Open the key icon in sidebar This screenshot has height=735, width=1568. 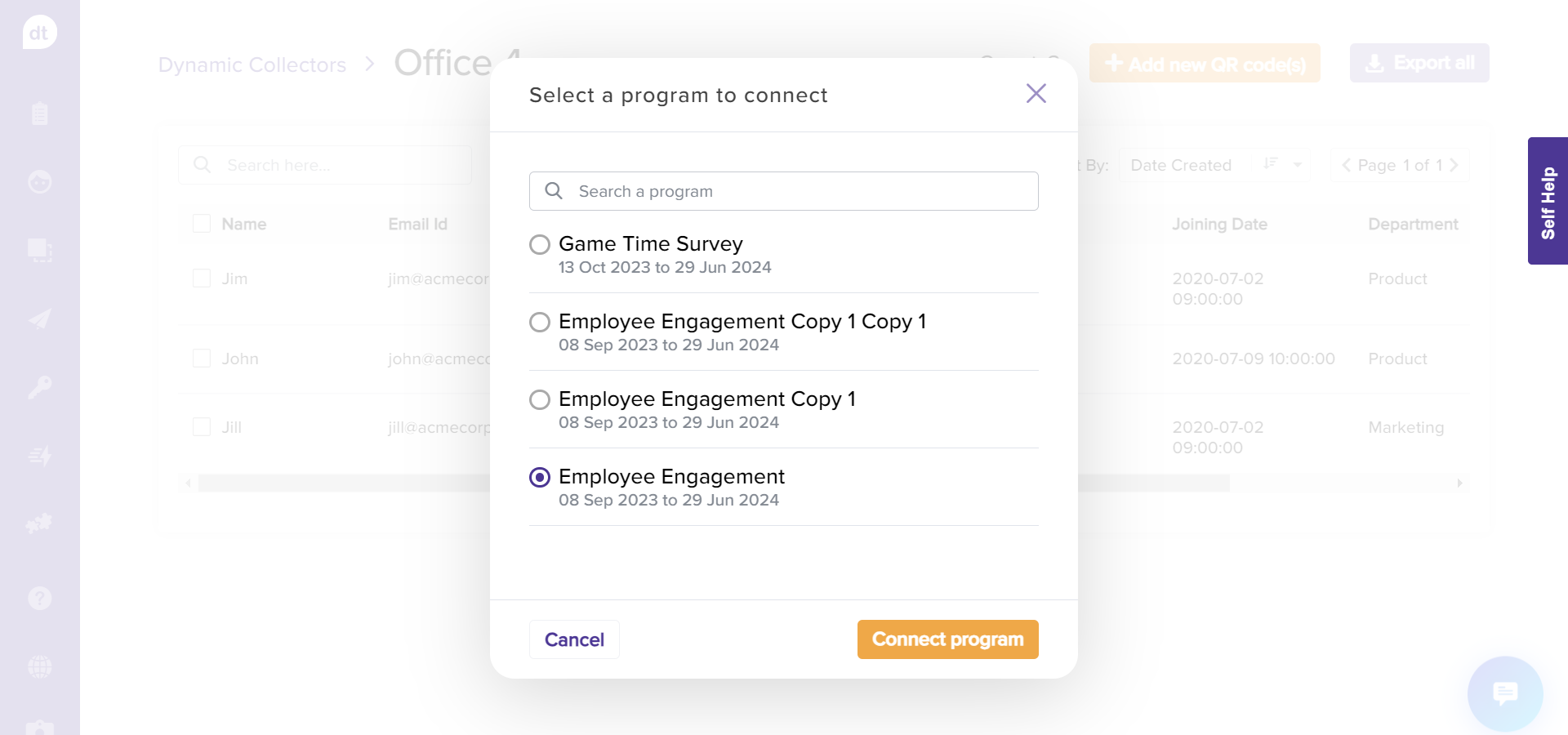(39, 387)
